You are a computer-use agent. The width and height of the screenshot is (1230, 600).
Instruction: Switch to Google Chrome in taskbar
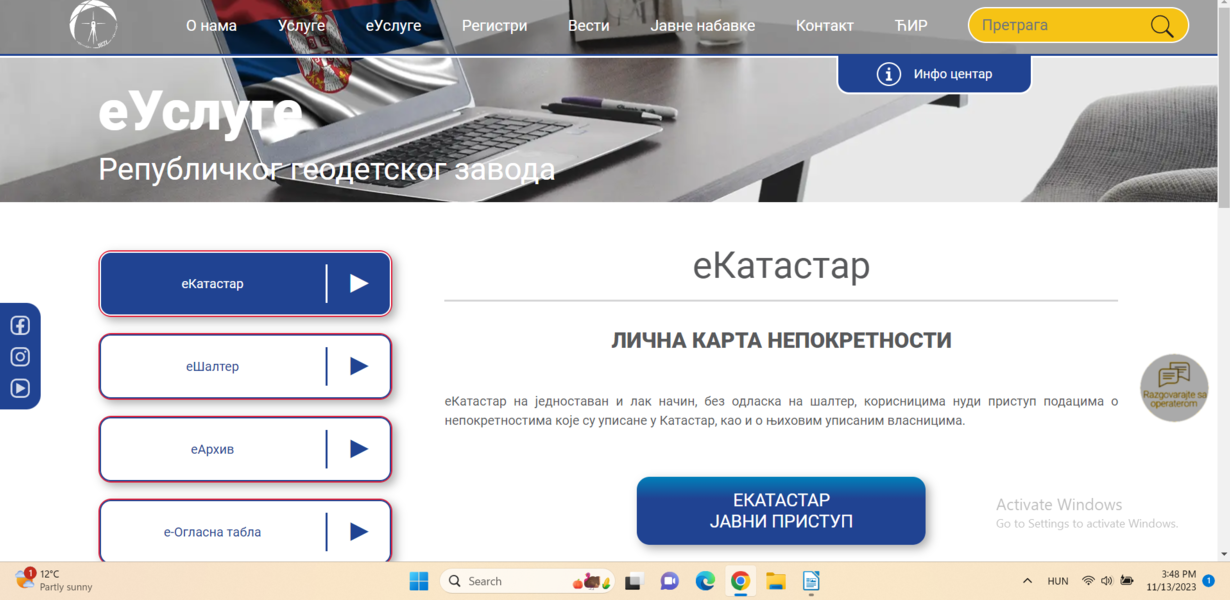(x=740, y=581)
